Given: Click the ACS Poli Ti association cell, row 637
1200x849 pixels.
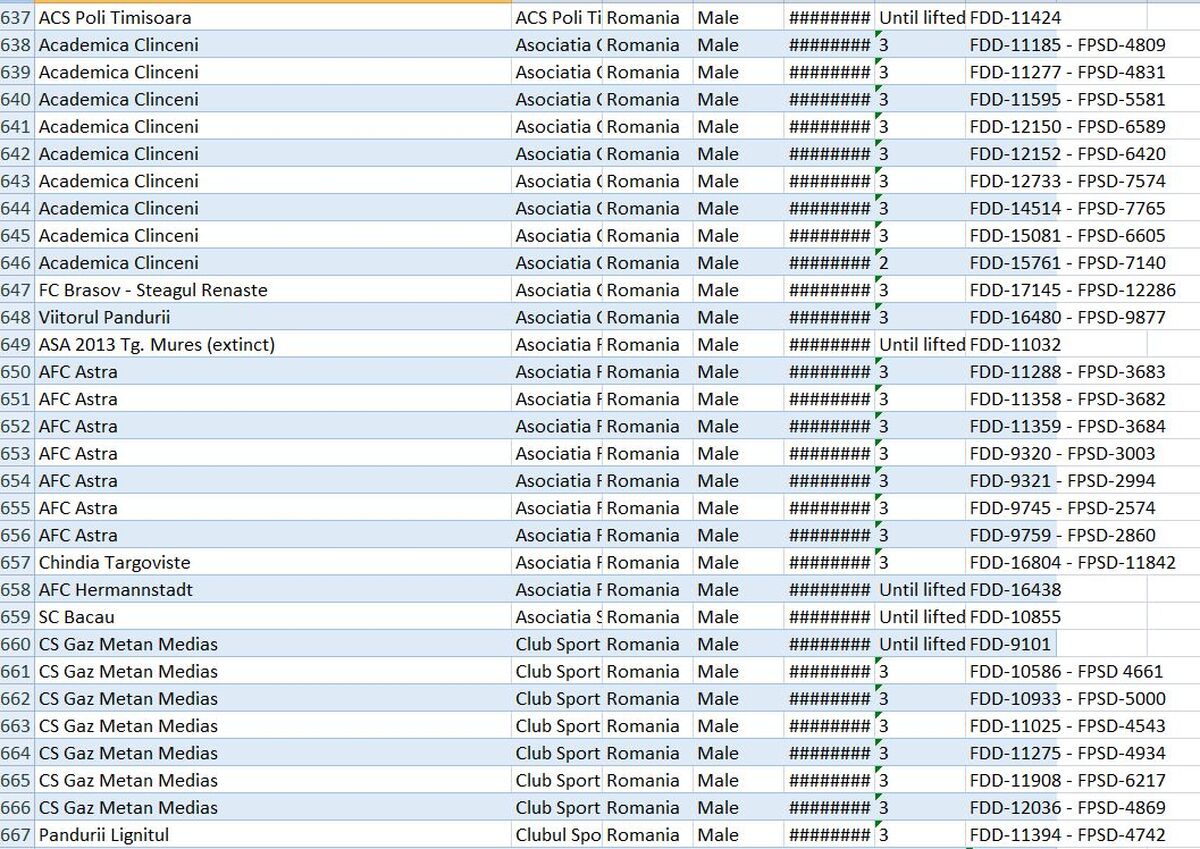Looking at the screenshot, I should coord(557,17).
